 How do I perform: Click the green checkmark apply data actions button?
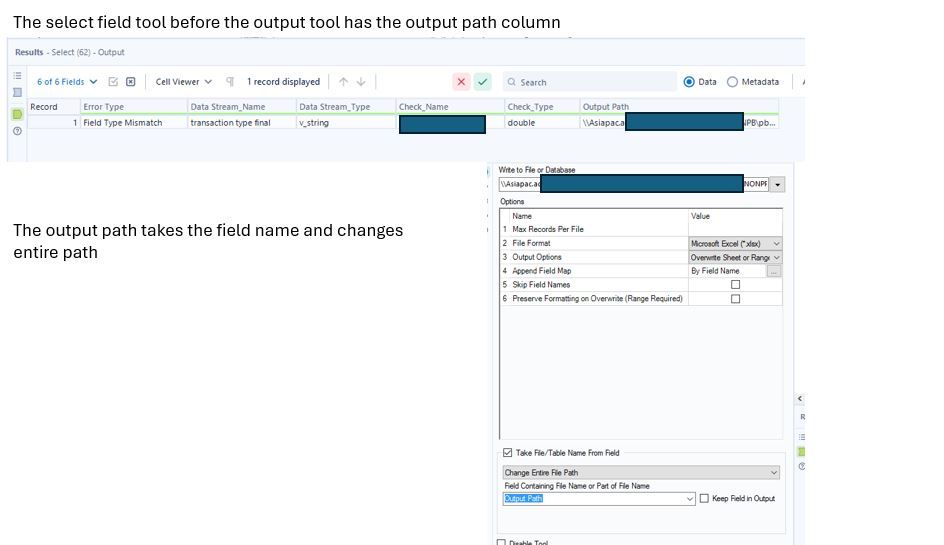[x=483, y=82]
